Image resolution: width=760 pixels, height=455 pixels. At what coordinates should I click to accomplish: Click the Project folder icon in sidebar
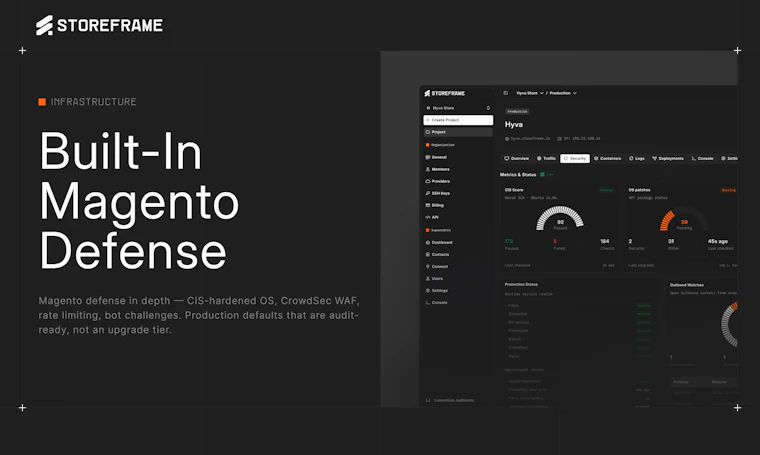click(x=428, y=132)
